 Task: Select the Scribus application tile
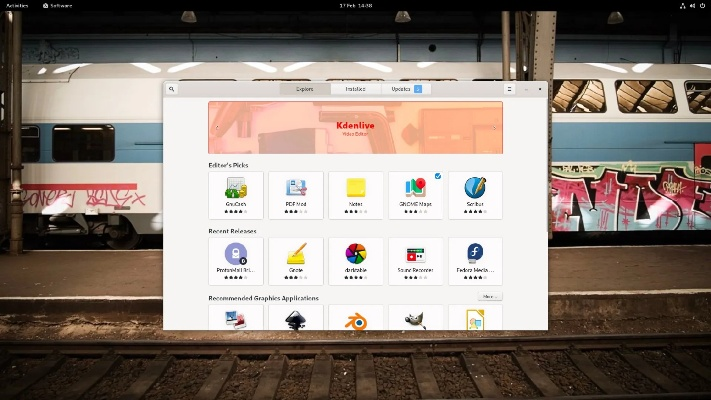click(475, 195)
